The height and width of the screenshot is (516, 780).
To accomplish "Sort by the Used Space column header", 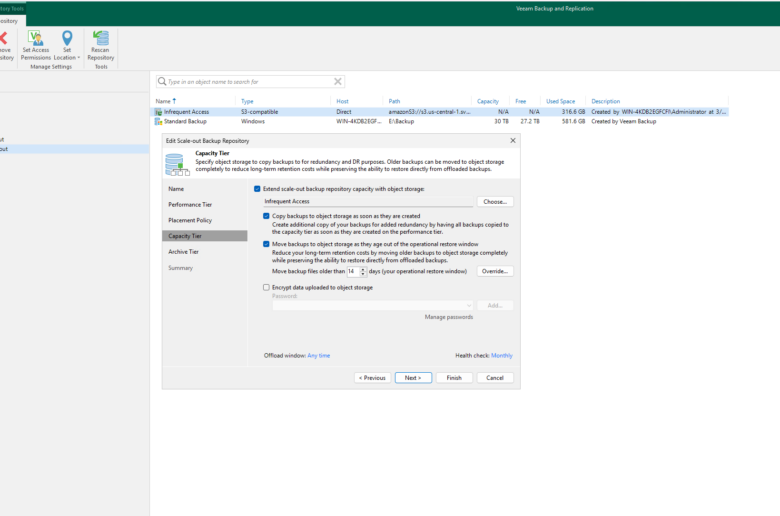I will pos(561,102).
